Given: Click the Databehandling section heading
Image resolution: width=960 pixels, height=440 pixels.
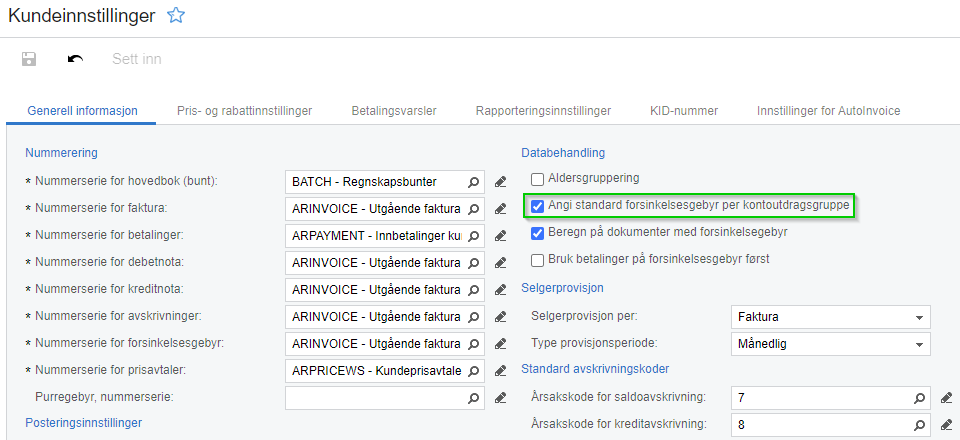Looking at the screenshot, I should 563,152.
